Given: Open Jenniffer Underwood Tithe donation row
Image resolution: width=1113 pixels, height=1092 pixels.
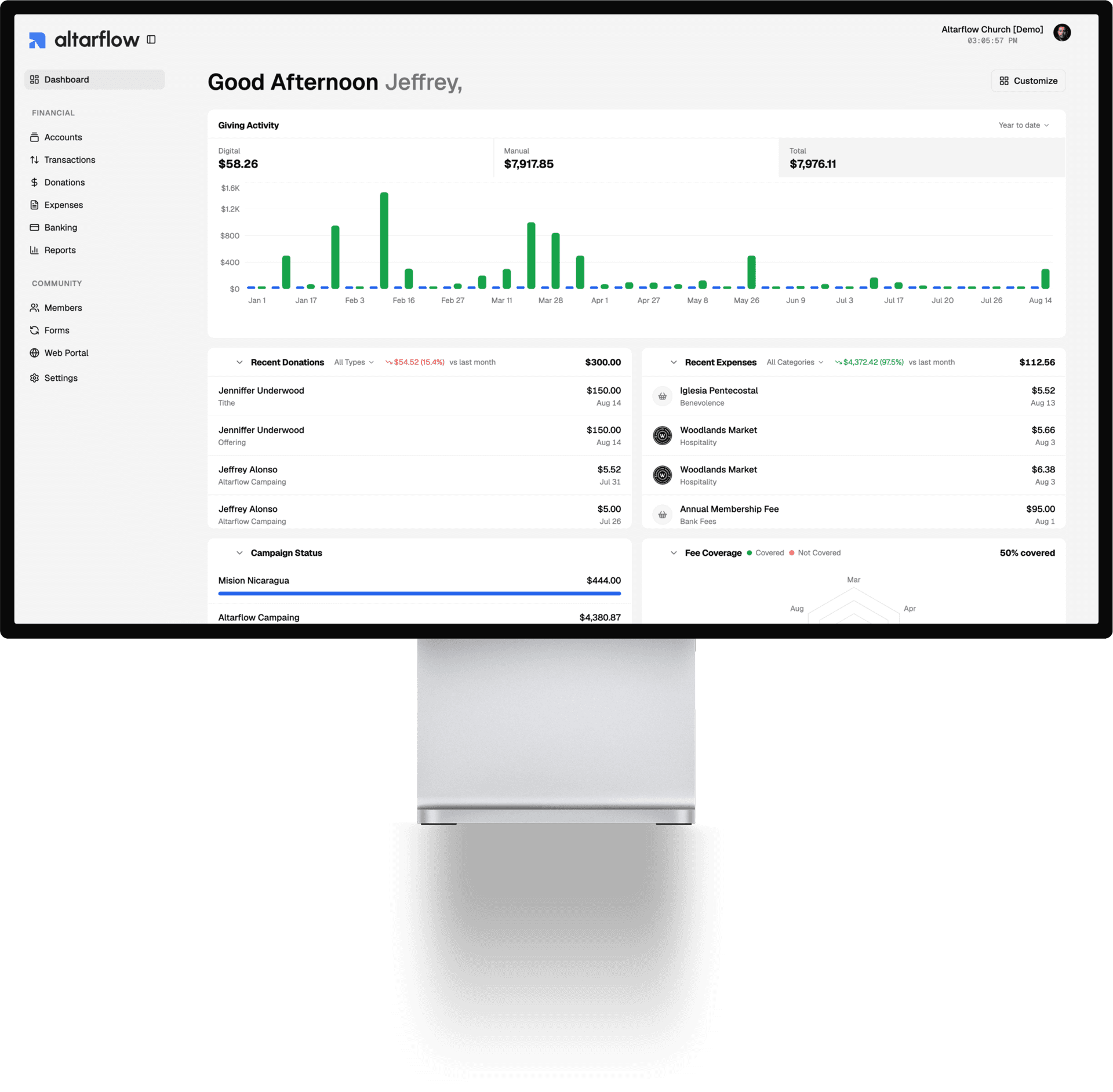Looking at the screenshot, I should coord(419,396).
